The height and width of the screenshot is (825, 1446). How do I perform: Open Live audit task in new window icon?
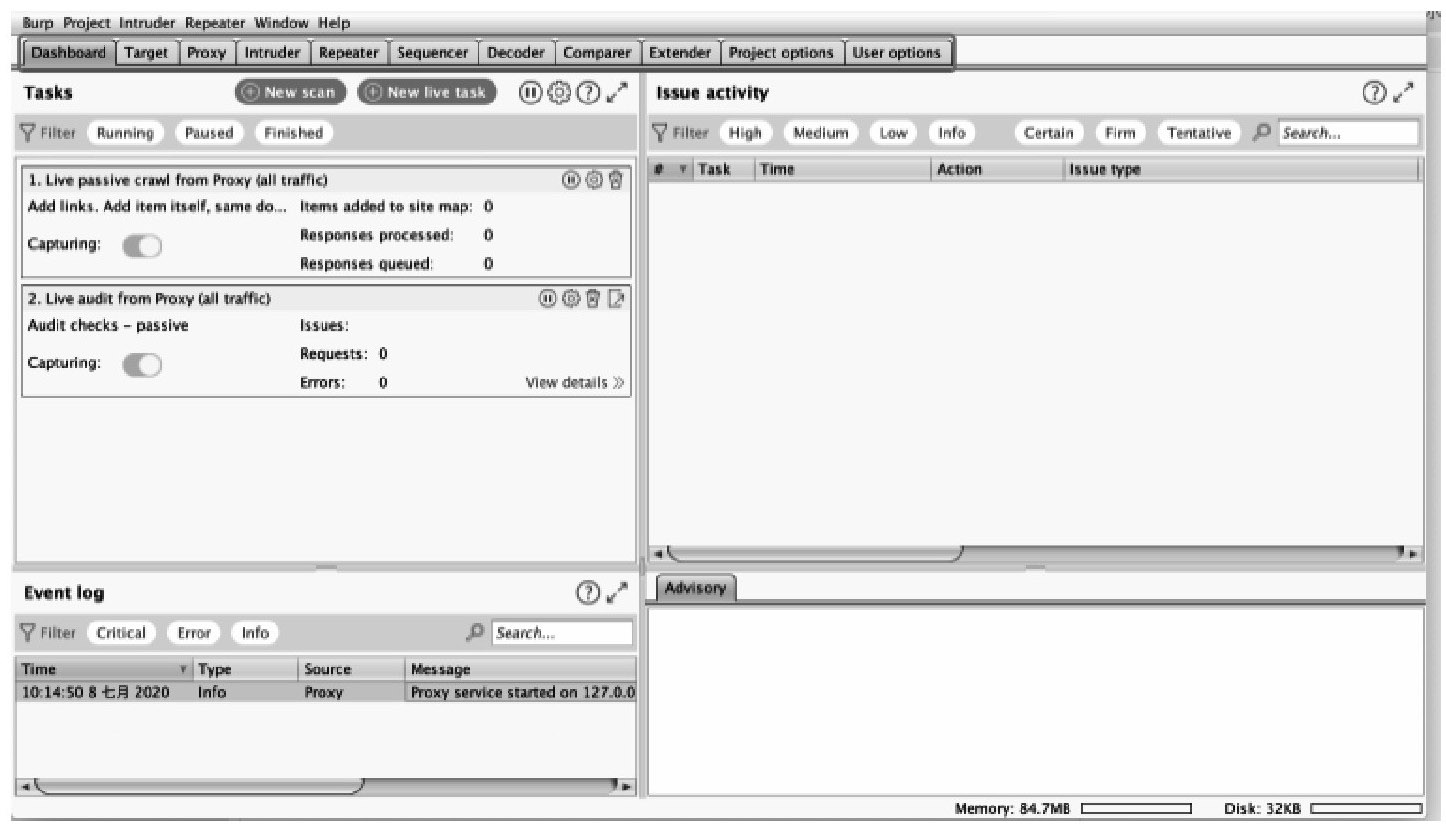[617, 298]
